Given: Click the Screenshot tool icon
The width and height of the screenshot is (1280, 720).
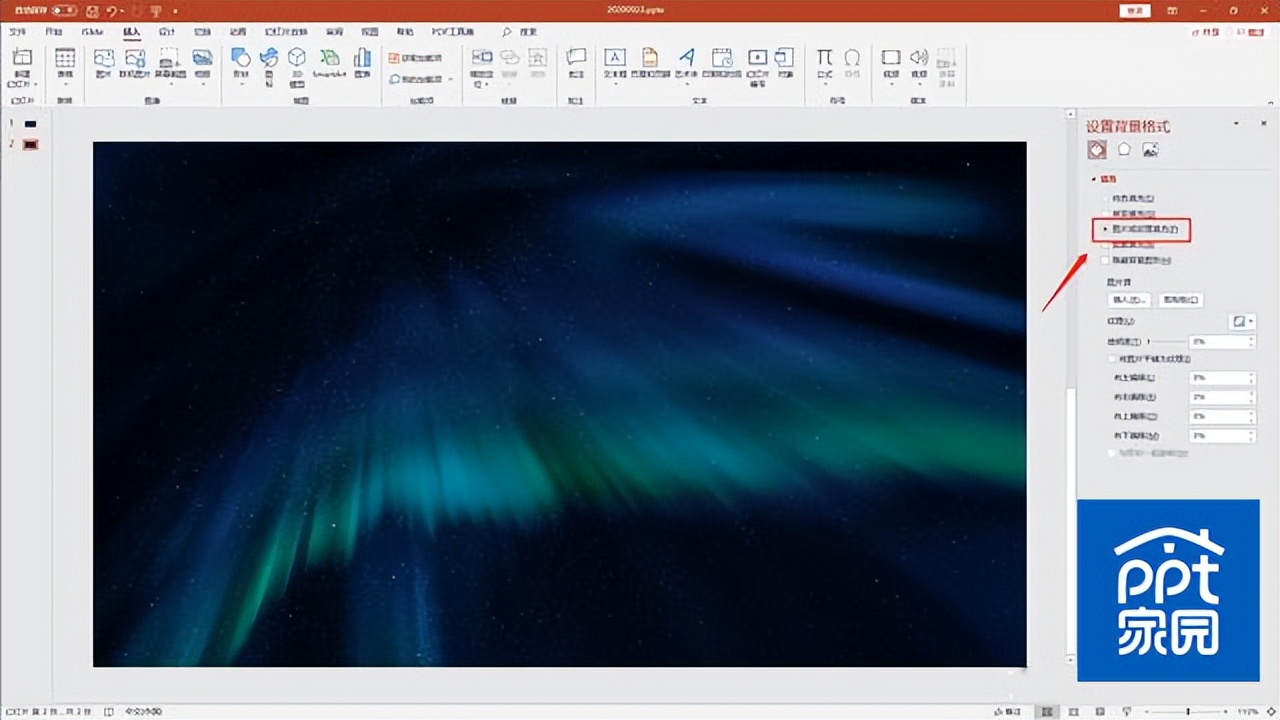Looking at the screenshot, I should [168, 58].
